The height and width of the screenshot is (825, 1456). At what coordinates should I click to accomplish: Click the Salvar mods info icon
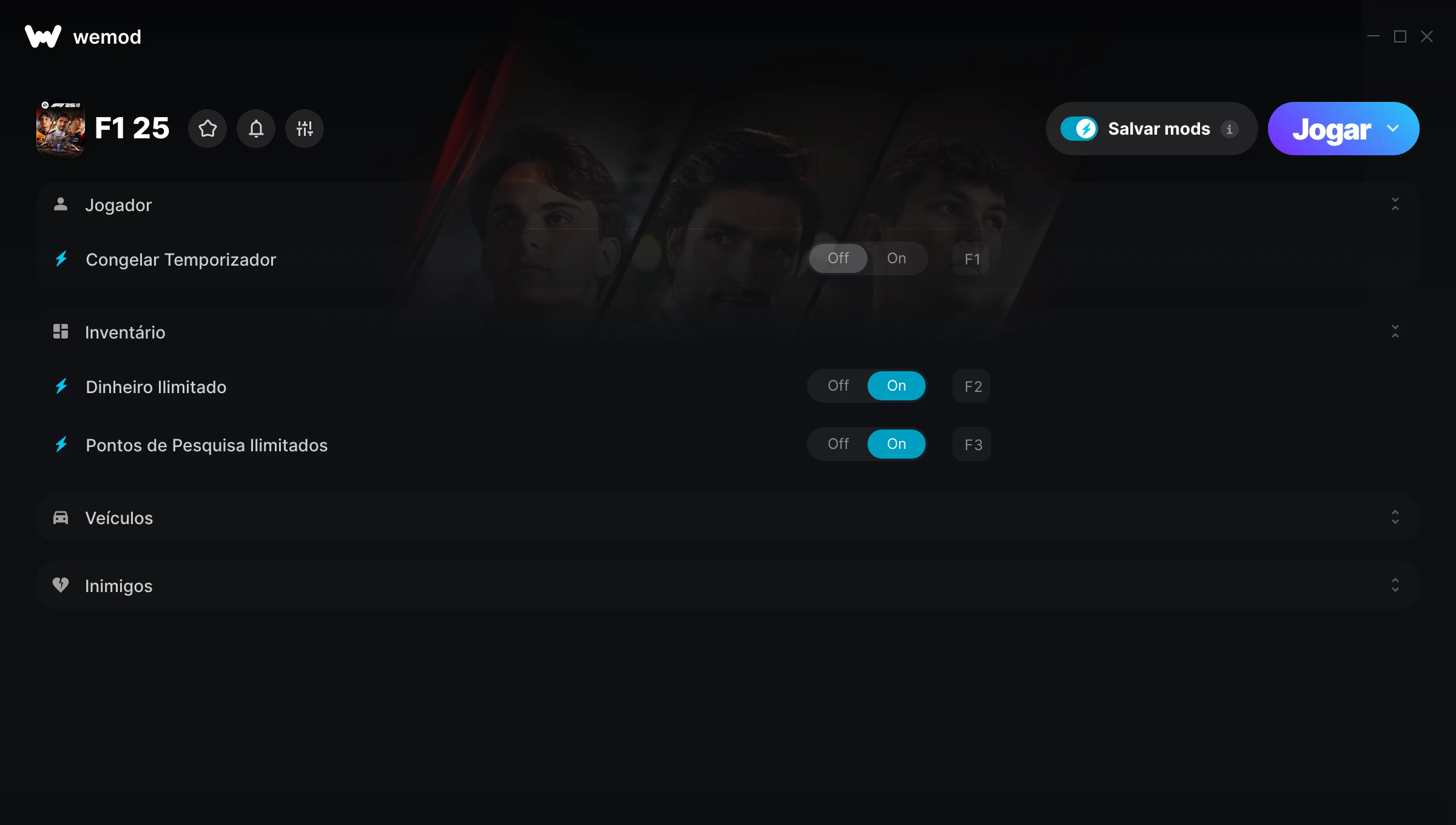point(1230,129)
